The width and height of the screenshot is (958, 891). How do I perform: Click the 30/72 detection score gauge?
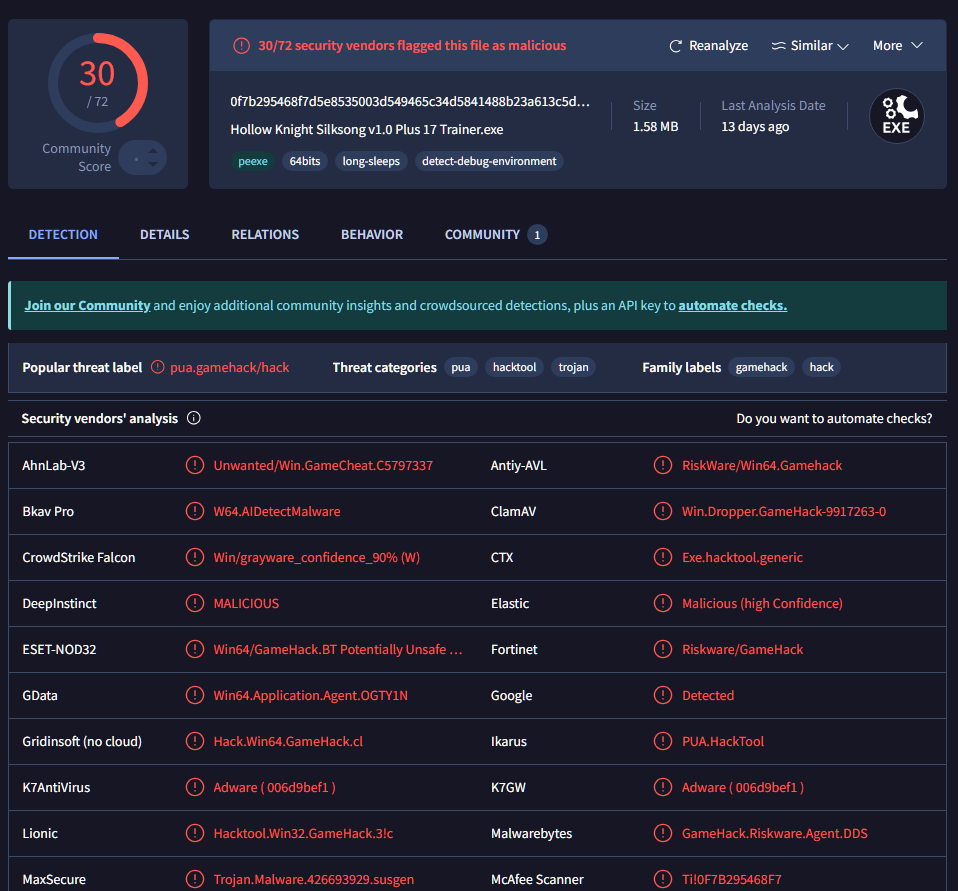coord(97,82)
